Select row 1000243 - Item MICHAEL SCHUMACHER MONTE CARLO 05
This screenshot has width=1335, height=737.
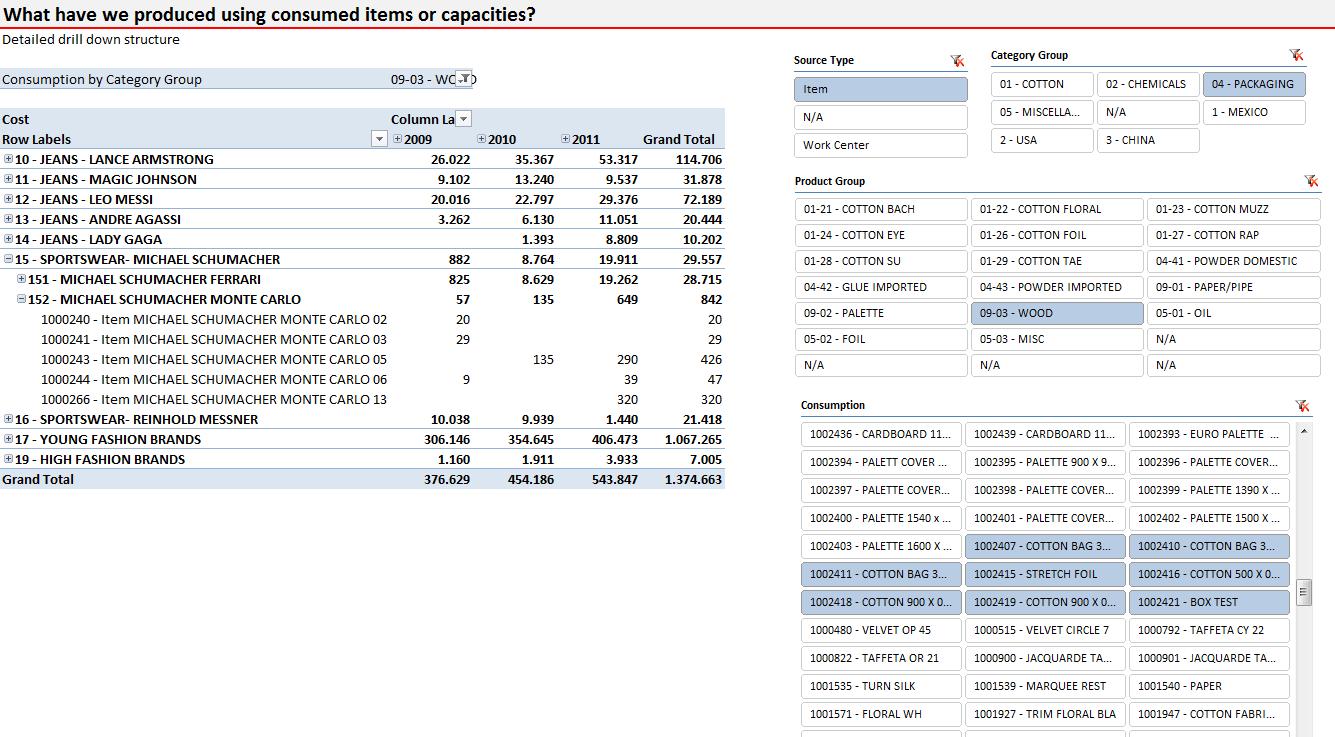214,359
